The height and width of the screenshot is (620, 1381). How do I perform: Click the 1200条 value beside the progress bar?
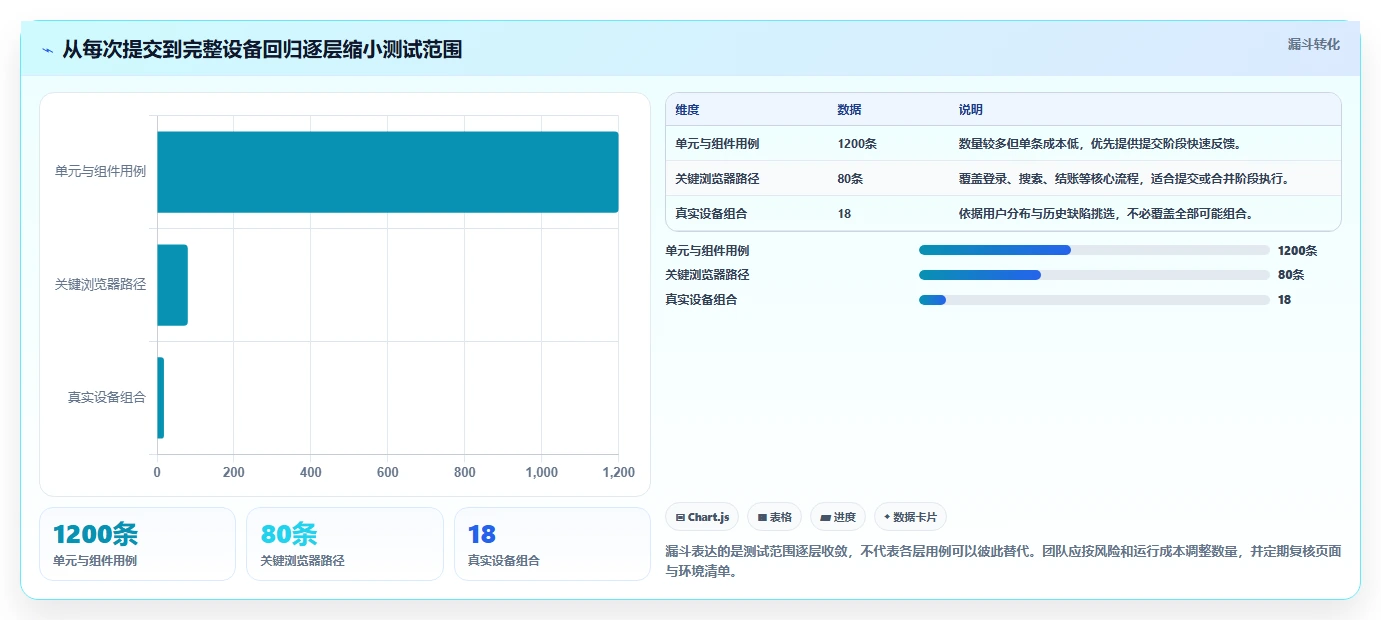click(x=1297, y=251)
